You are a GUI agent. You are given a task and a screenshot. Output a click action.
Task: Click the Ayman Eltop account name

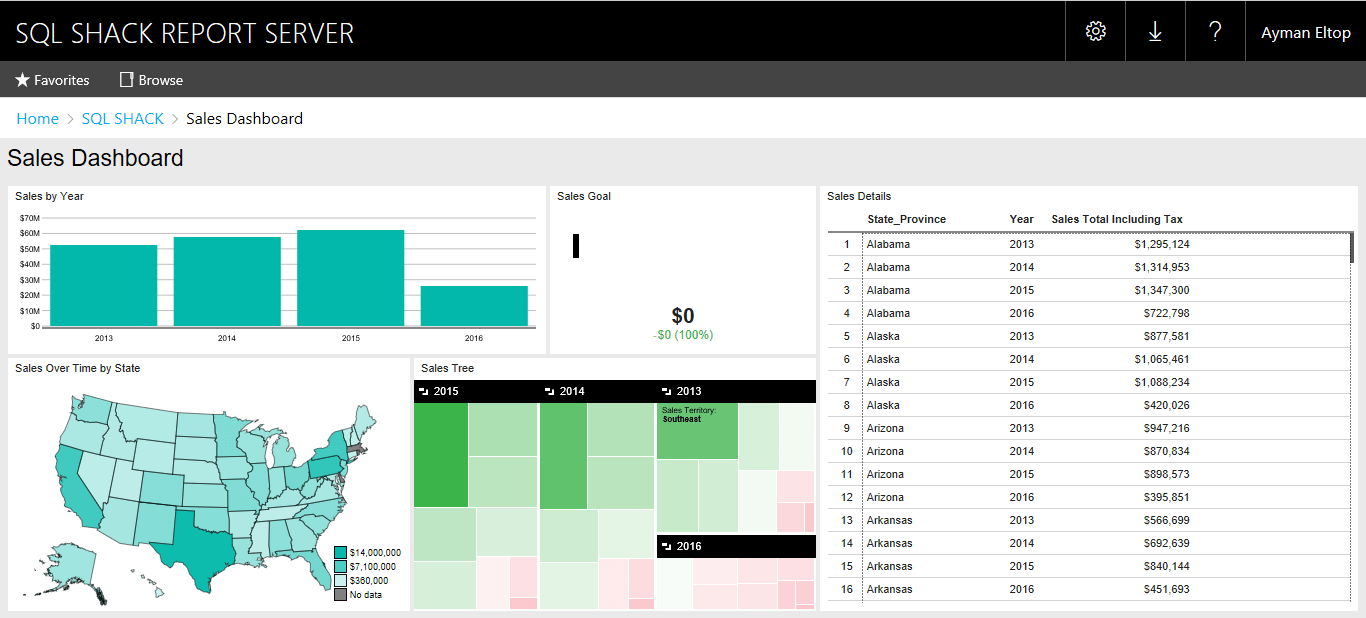[1305, 31]
